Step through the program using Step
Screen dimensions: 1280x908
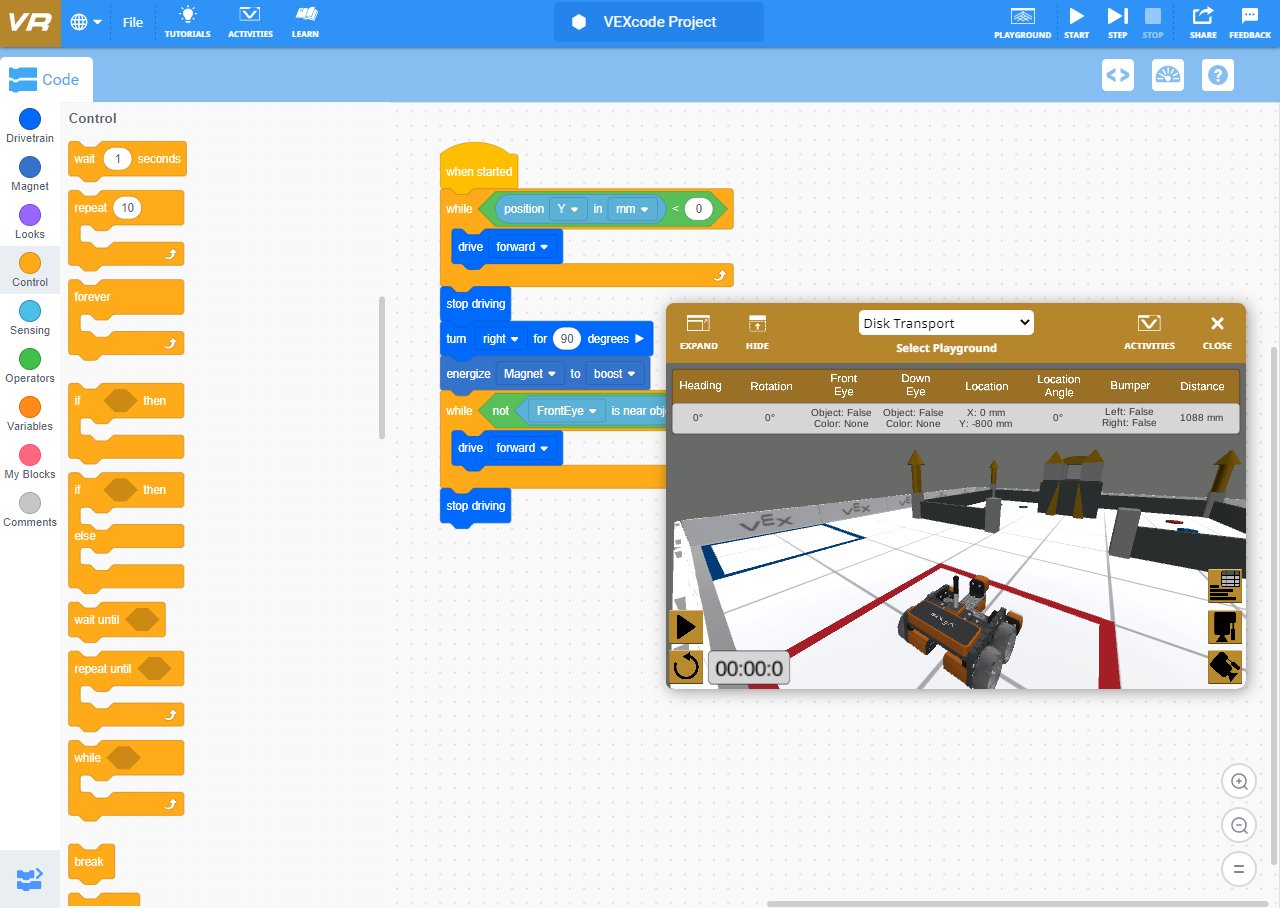pyautogui.click(x=1117, y=22)
